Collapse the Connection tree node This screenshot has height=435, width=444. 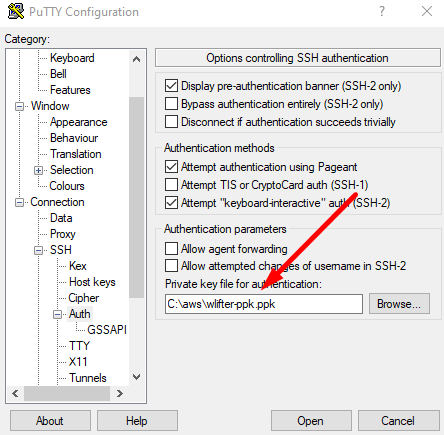coord(20,202)
